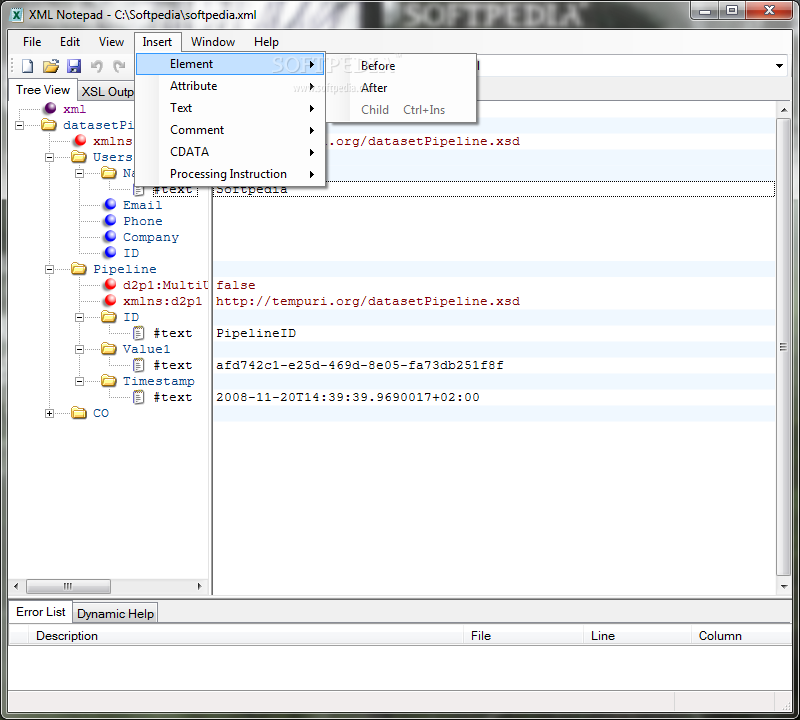The image size is (800, 720).
Task: Open the Window menu
Action: tap(213, 42)
